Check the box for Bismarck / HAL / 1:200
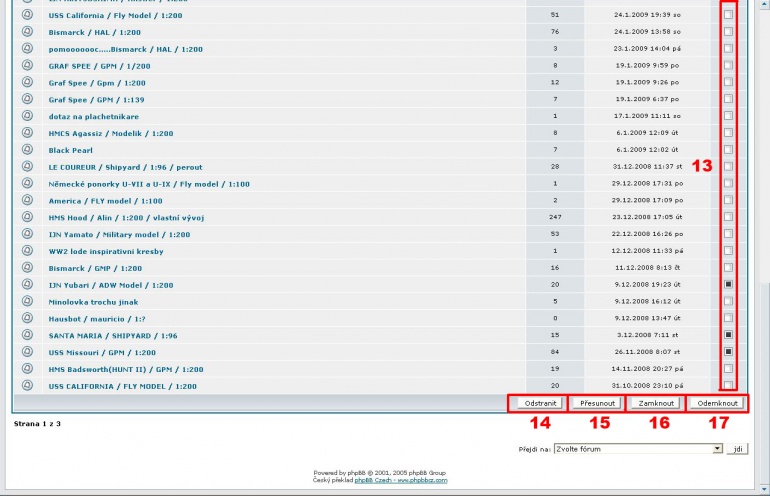Viewport: 770px width, 496px height. click(728, 31)
